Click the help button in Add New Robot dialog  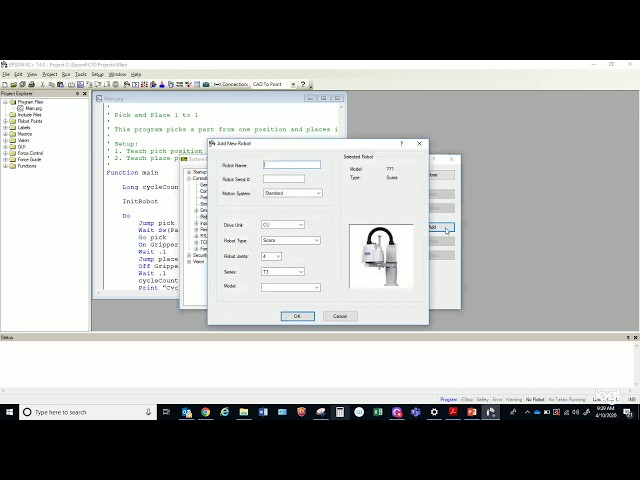point(402,143)
